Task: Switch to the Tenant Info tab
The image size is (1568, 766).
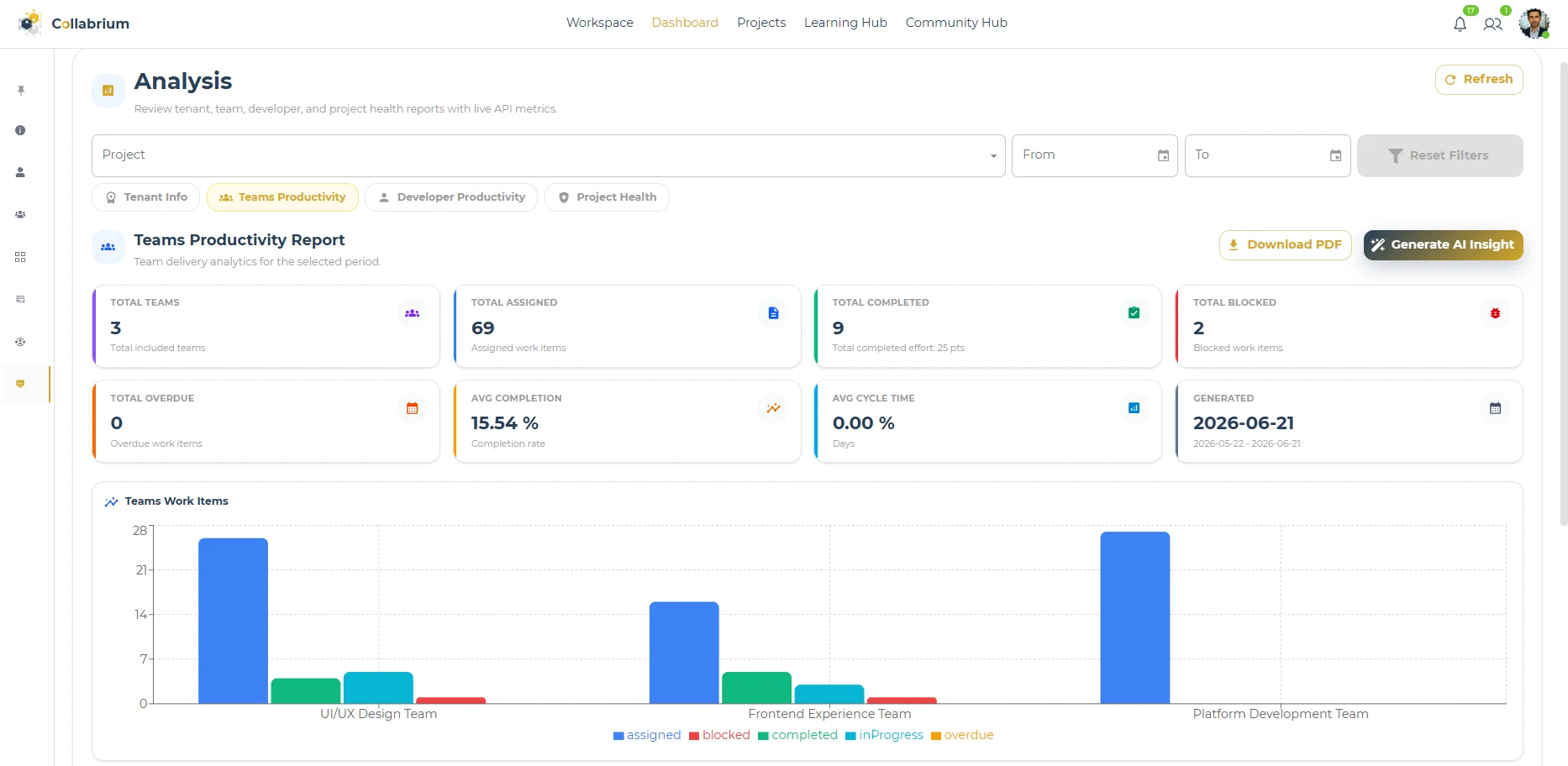Action: coord(146,197)
